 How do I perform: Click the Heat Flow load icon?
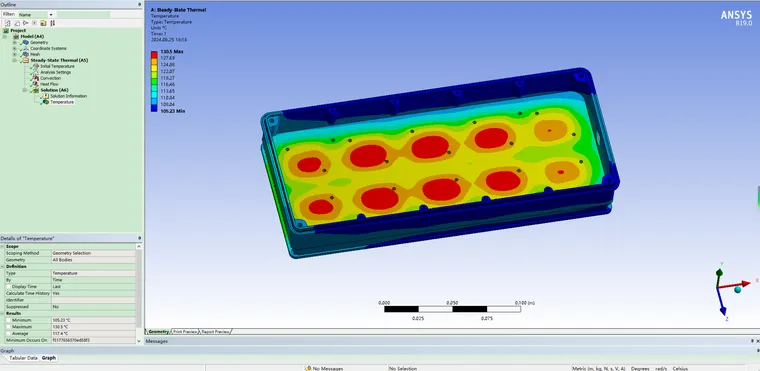click(35, 84)
